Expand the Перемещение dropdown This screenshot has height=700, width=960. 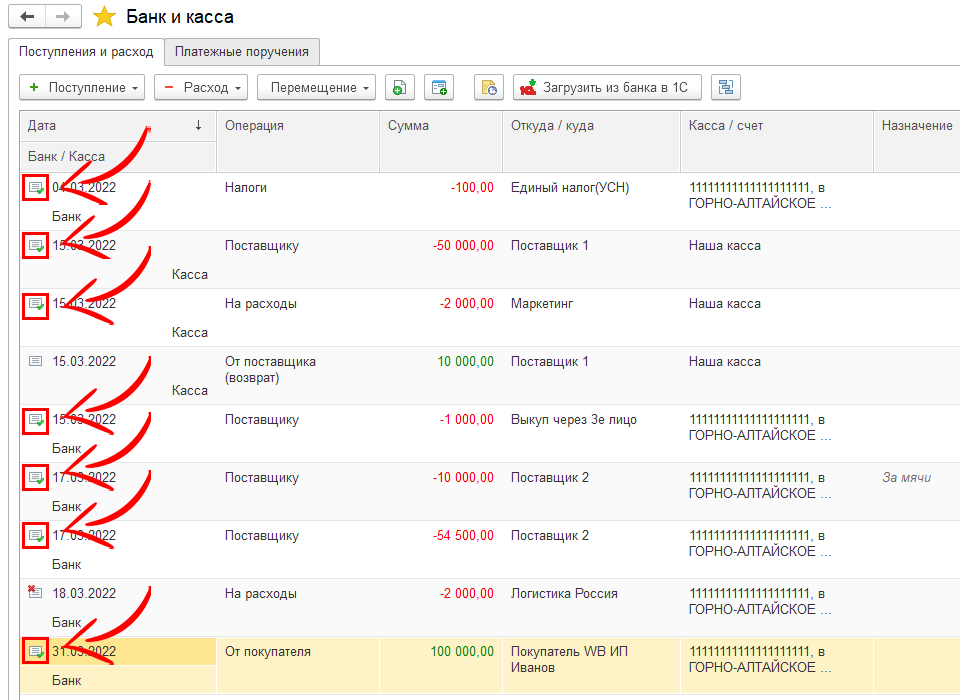pyautogui.click(x=316, y=88)
